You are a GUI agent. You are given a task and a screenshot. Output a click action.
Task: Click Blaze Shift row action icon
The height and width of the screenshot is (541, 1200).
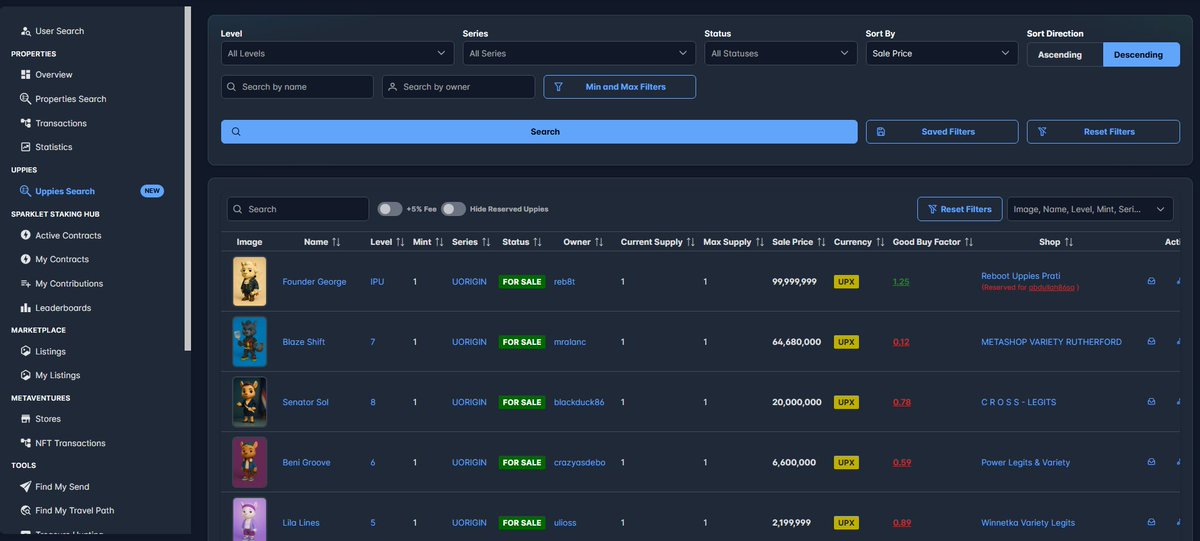1151,341
